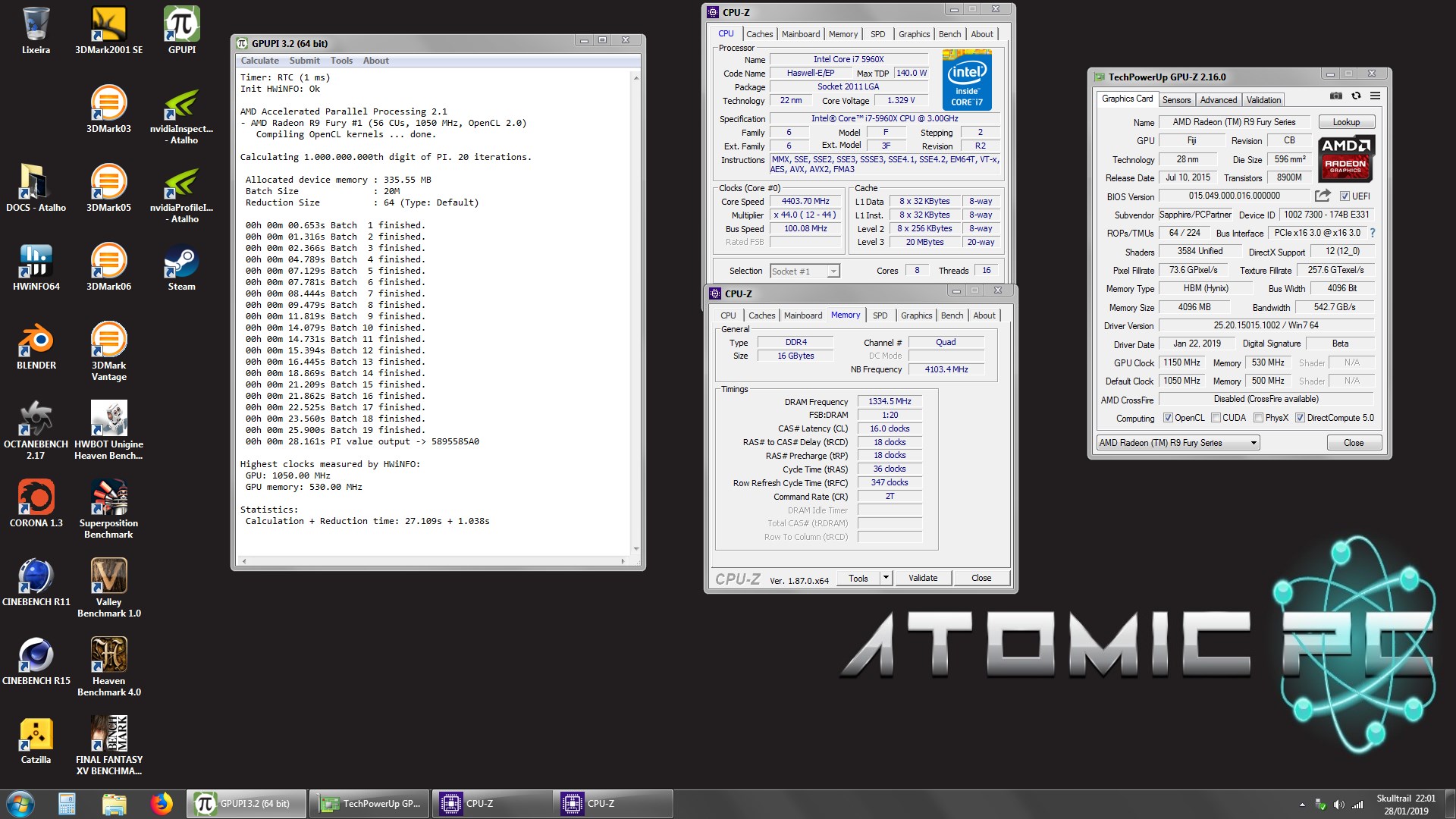Launch the 3DMark03 desktop shortcut
The height and width of the screenshot is (819, 1456).
tap(108, 109)
